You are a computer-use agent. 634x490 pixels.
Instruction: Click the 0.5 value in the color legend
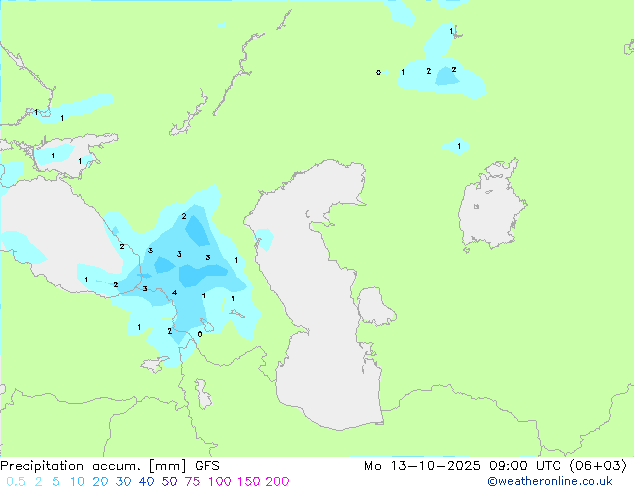(x=16, y=482)
